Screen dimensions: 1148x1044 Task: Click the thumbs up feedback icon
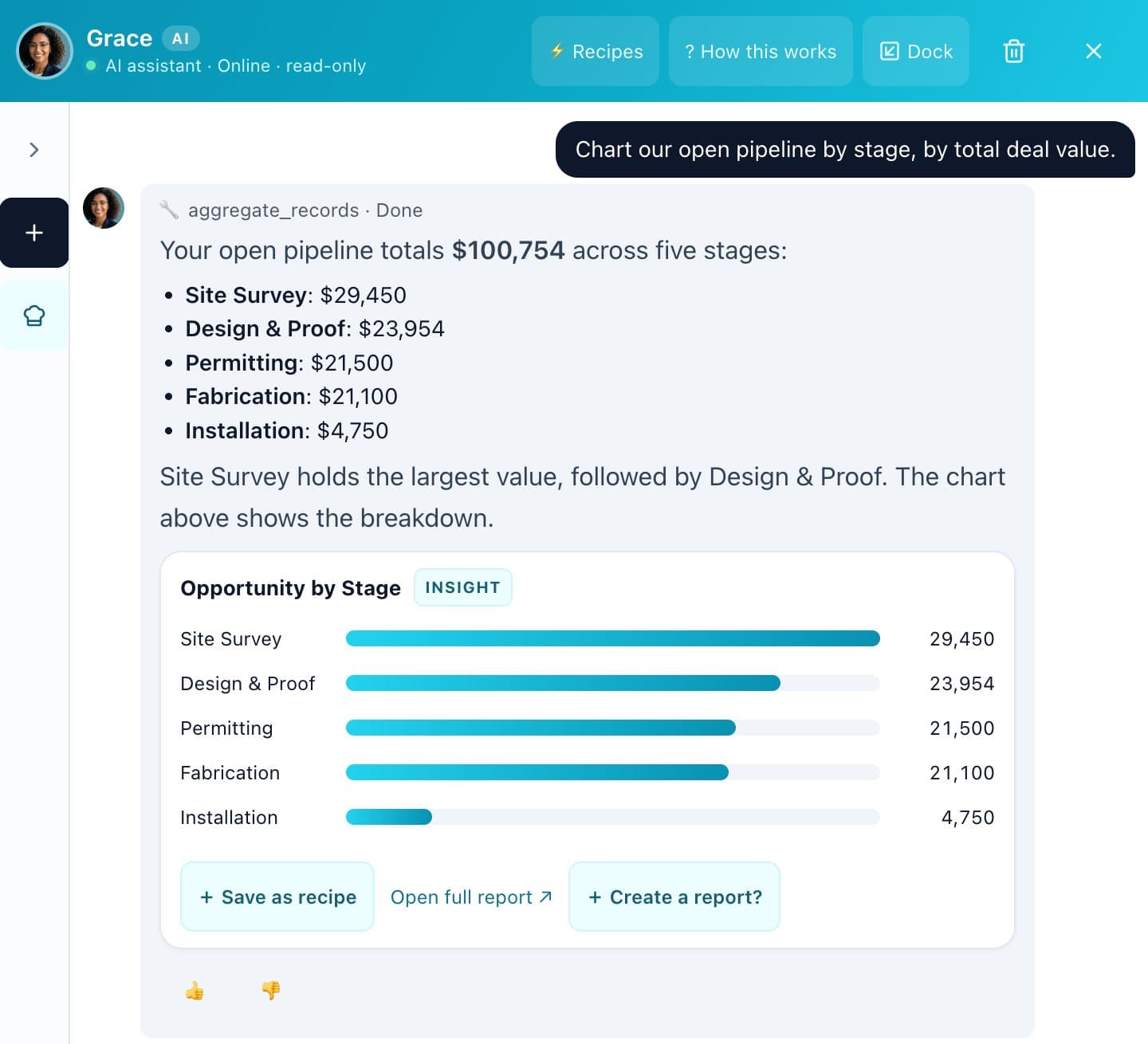tap(195, 991)
